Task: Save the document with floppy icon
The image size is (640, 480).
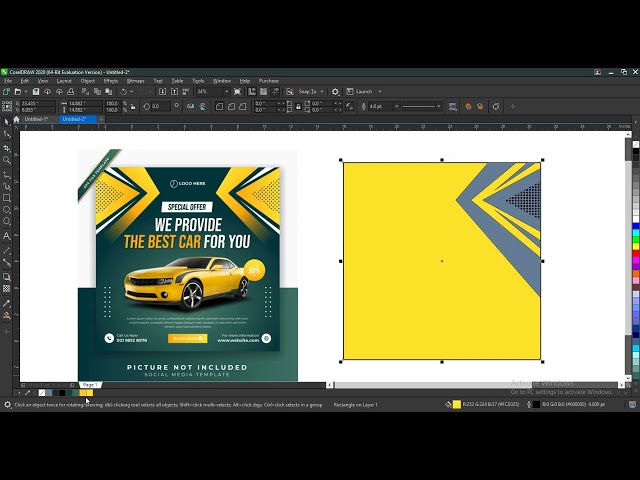Action: (x=36, y=91)
